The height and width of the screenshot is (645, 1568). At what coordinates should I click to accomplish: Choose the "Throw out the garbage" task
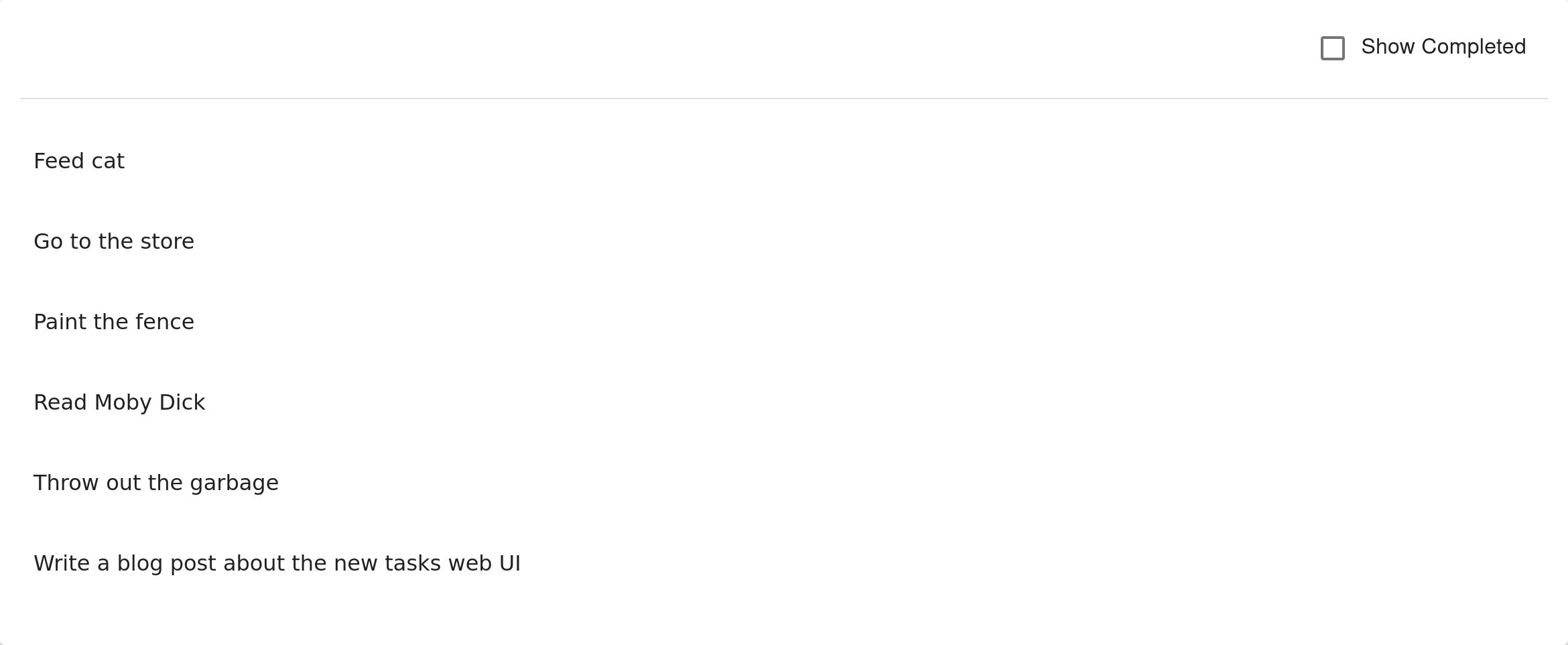156,483
